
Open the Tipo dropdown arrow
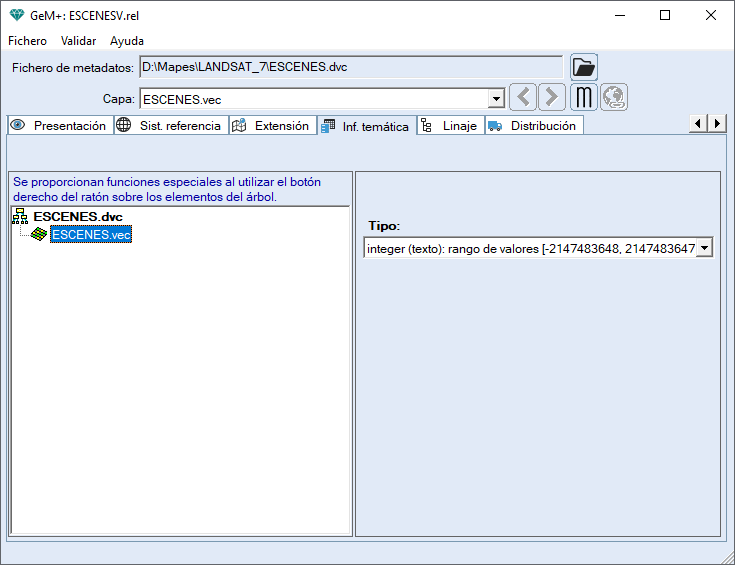click(x=704, y=248)
